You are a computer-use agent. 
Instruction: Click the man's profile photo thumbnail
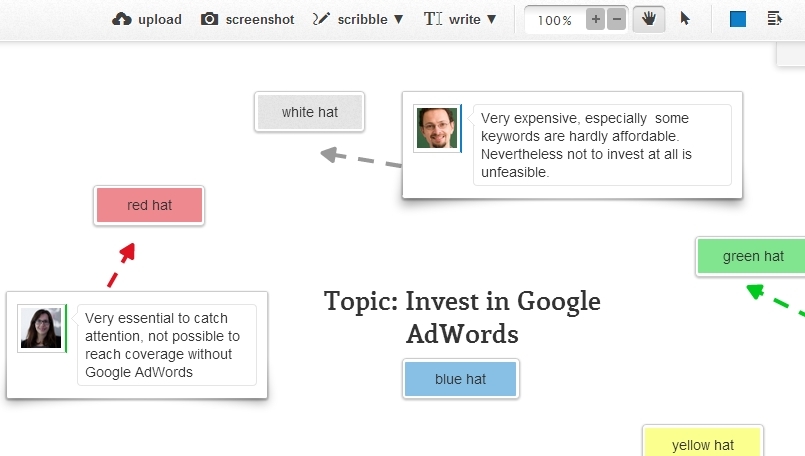[437, 128]
